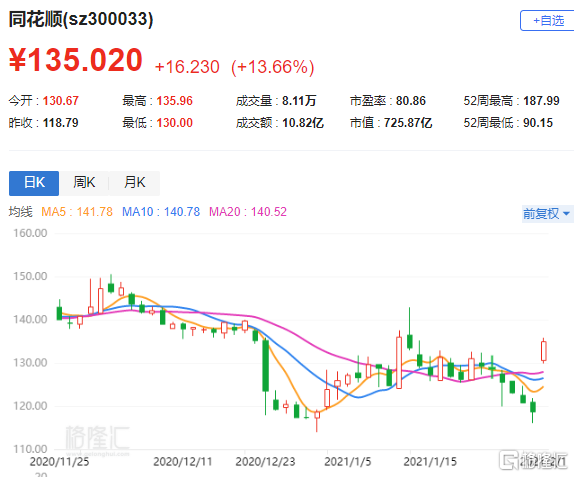Viewport: 574px width, 477px height.
Task: Click the 2020/12/23 date axis label
Action: 265,462
